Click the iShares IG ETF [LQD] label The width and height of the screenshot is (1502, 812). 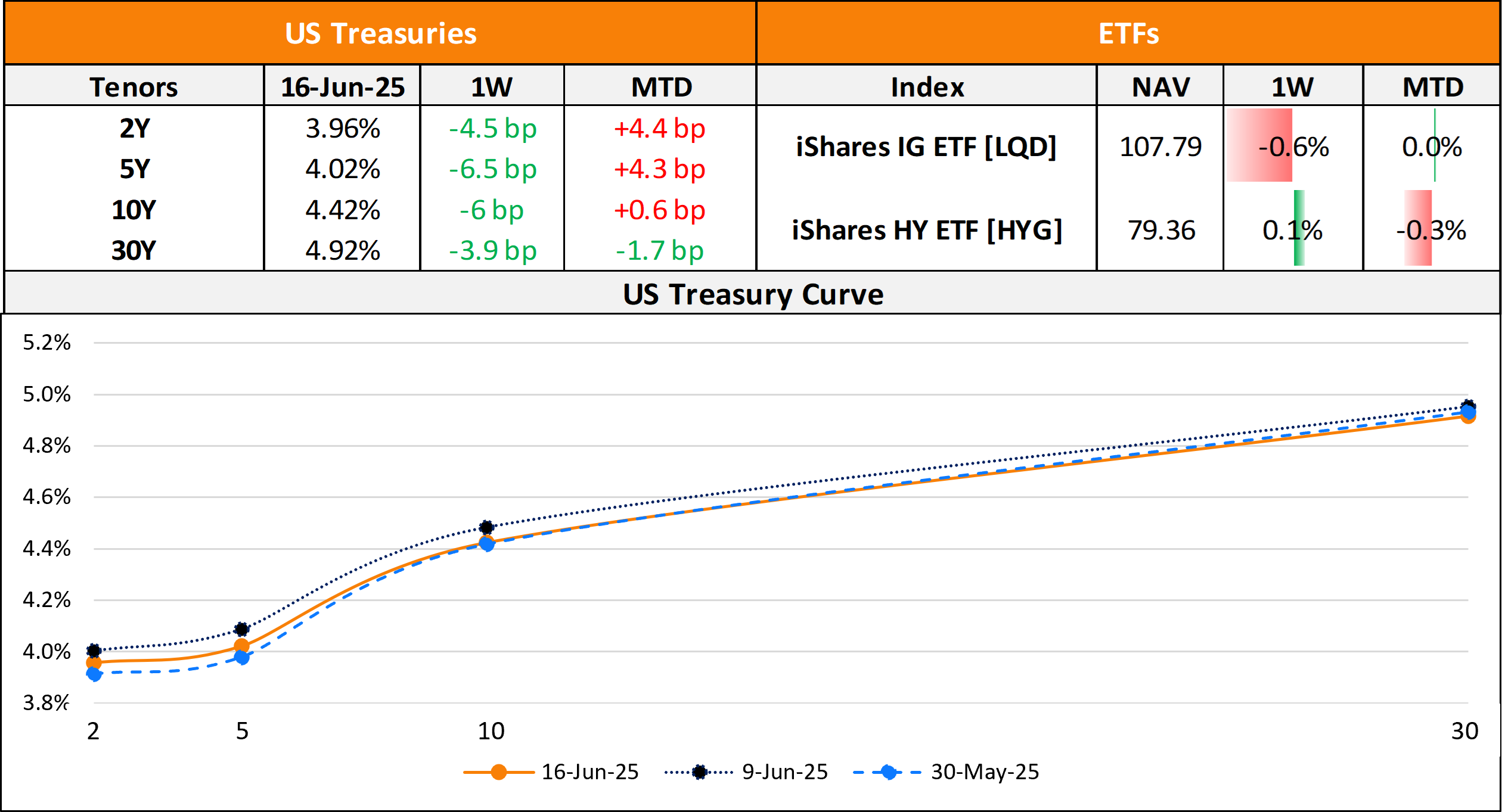927,147
